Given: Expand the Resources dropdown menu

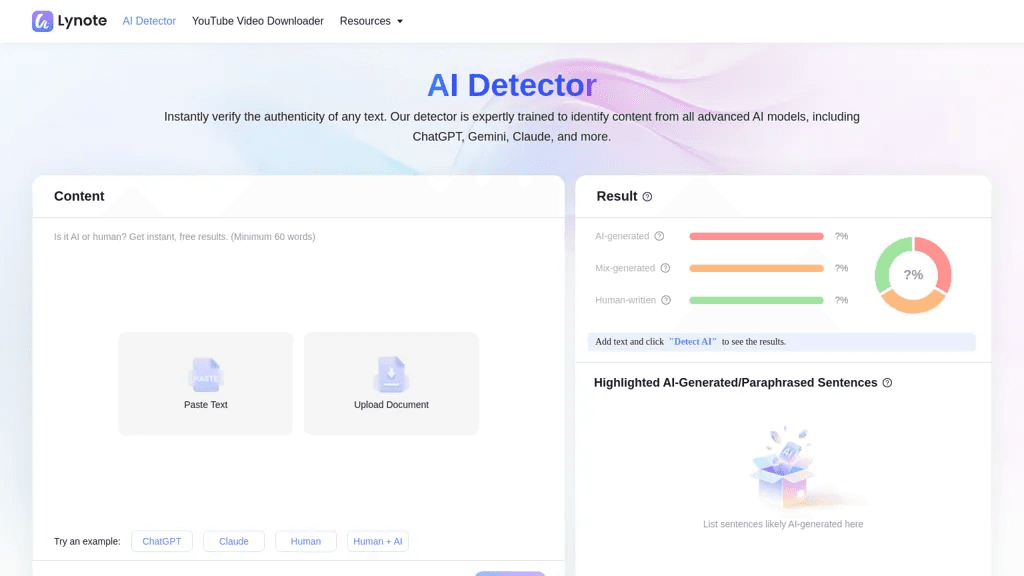Looking at the screenshot, I should pos(371,21).
